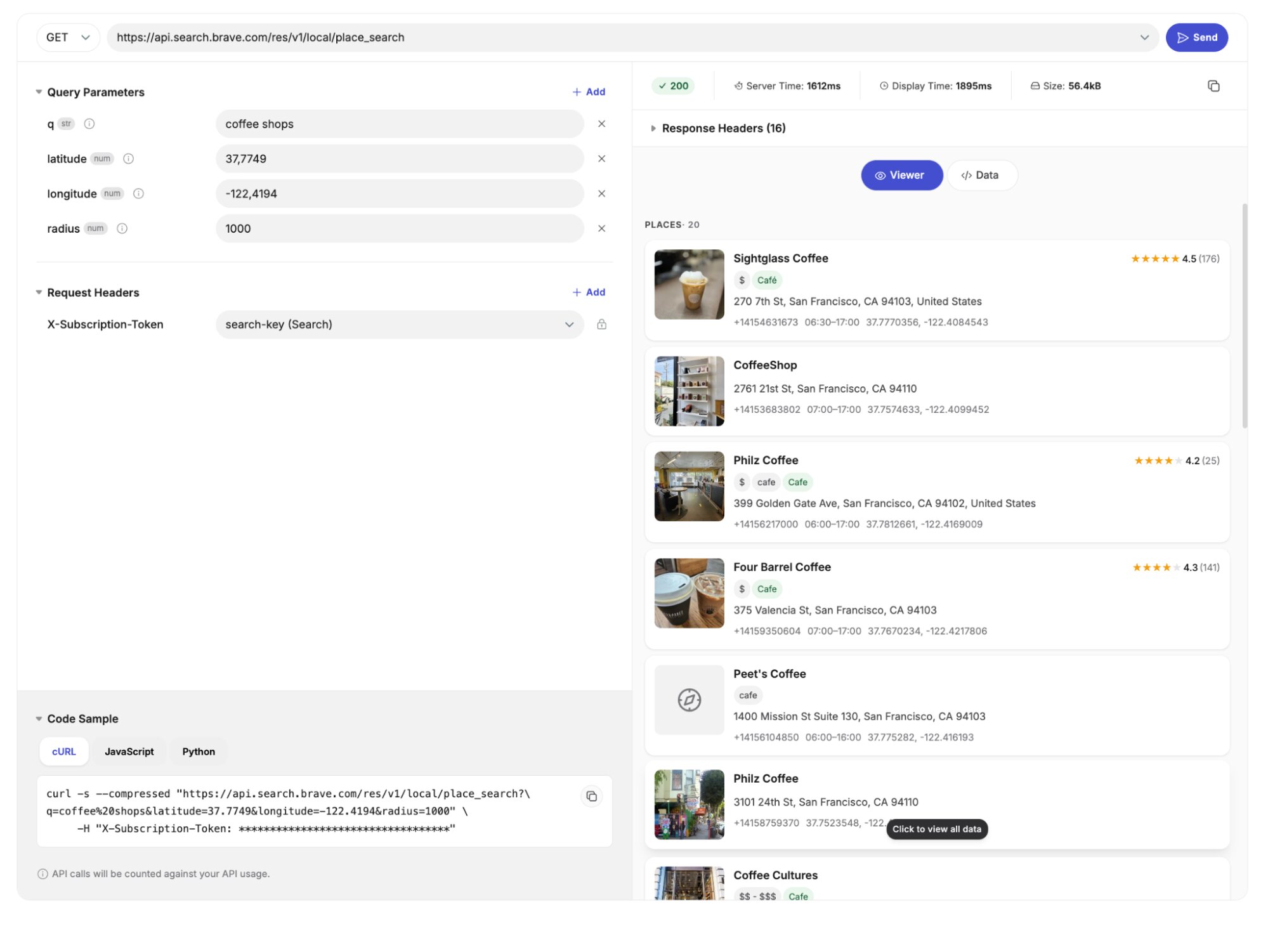Screen dimensions: 1268x952
Task: Add a new request header
Action: [589, 292]
